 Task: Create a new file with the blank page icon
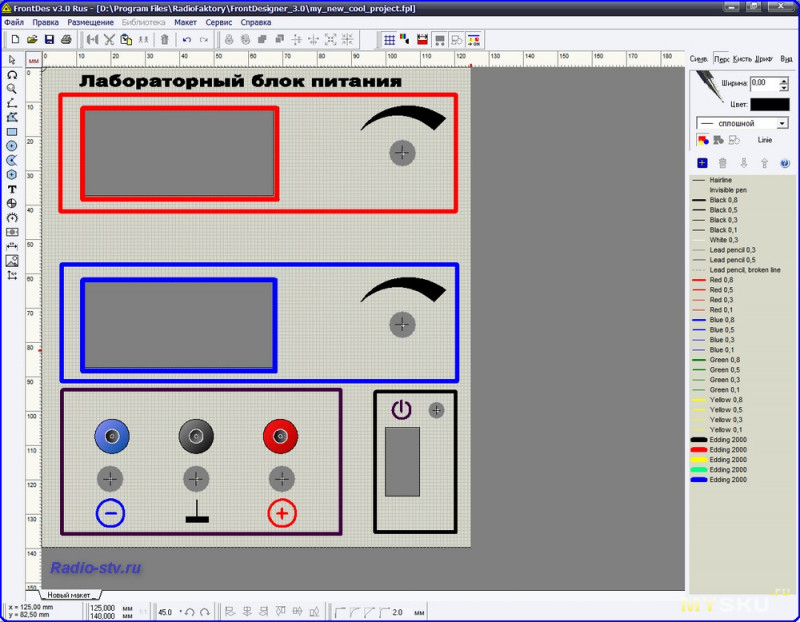click(x=15, y=40)
